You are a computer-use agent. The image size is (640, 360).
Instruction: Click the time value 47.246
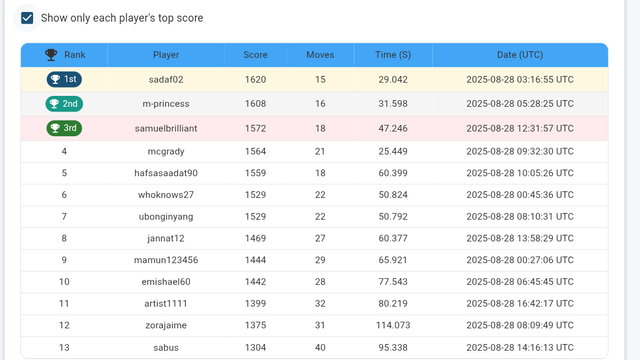click(x=393, y=129)
